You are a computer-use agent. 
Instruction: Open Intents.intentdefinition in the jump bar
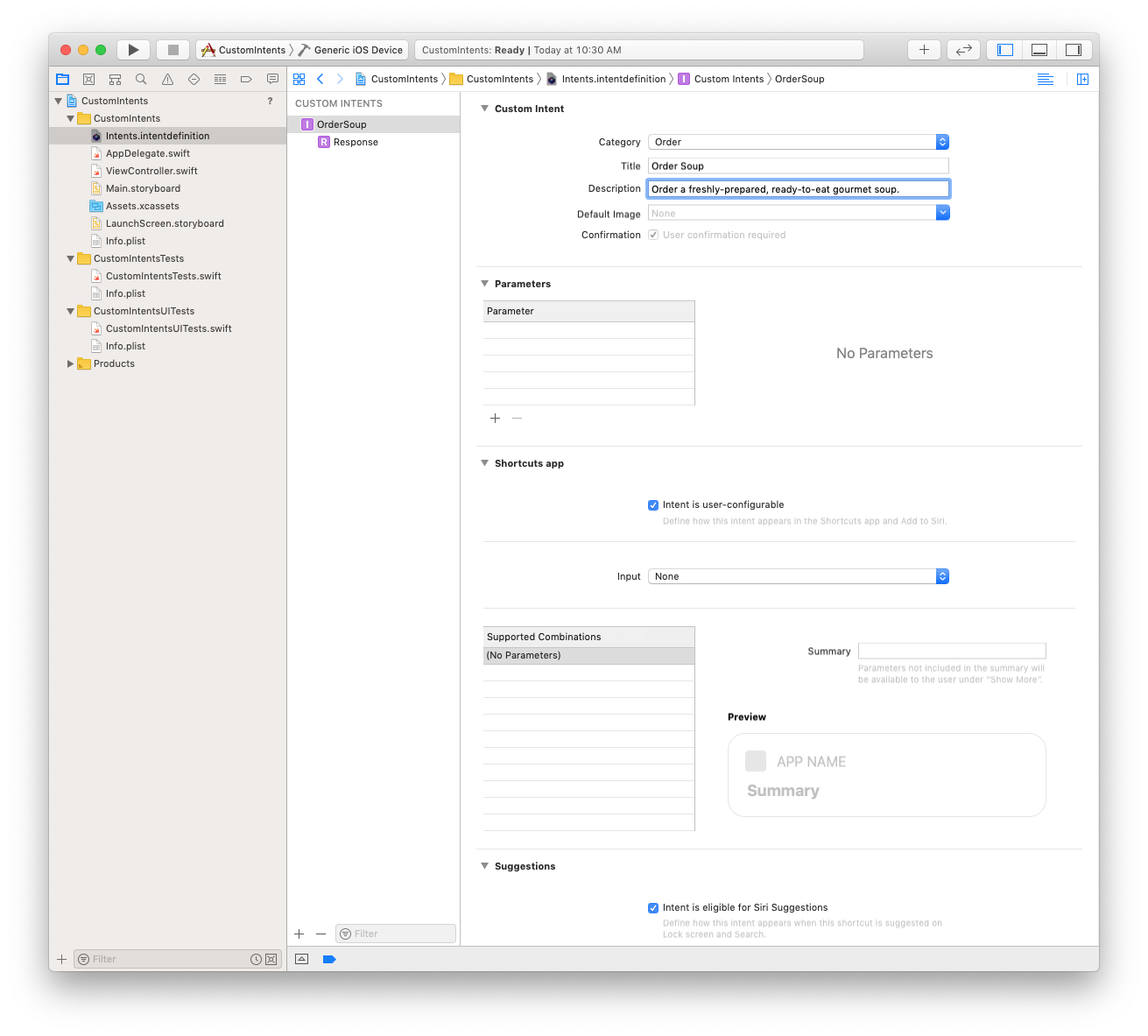[612, 79]
